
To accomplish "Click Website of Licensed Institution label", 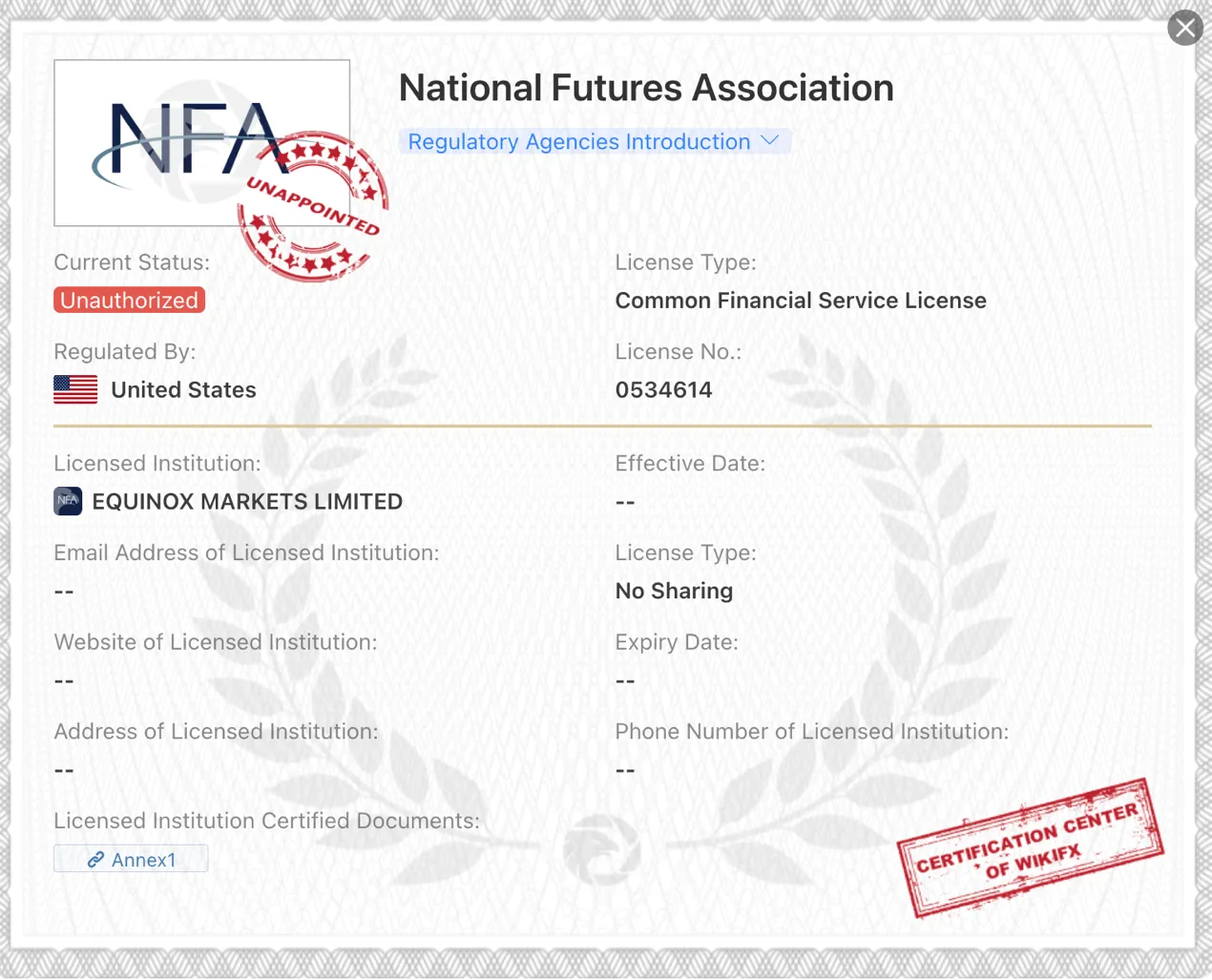I will [216, 642].
